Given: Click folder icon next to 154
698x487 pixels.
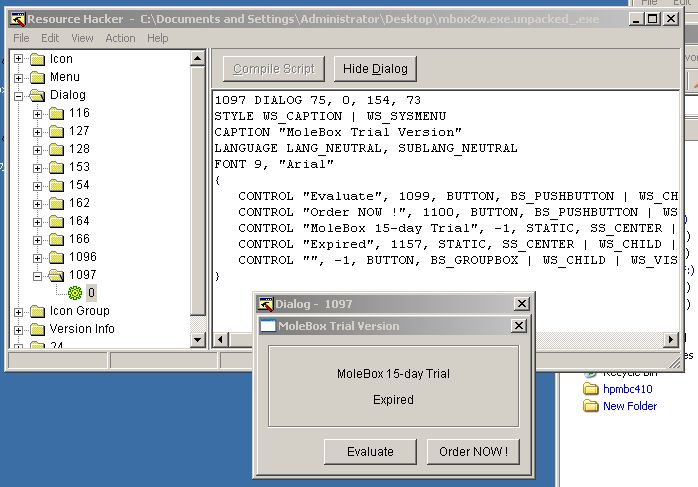Looking at the screenshot, I should (57, 185).
